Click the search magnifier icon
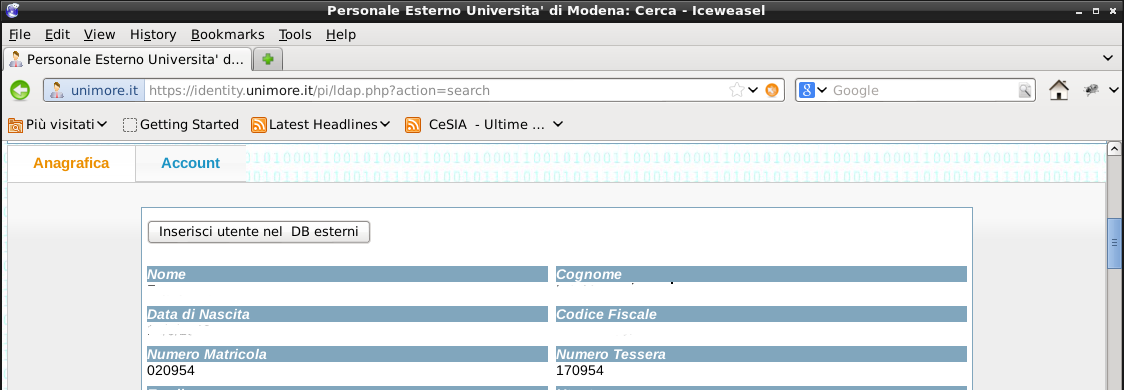 tap(1025, 90)
